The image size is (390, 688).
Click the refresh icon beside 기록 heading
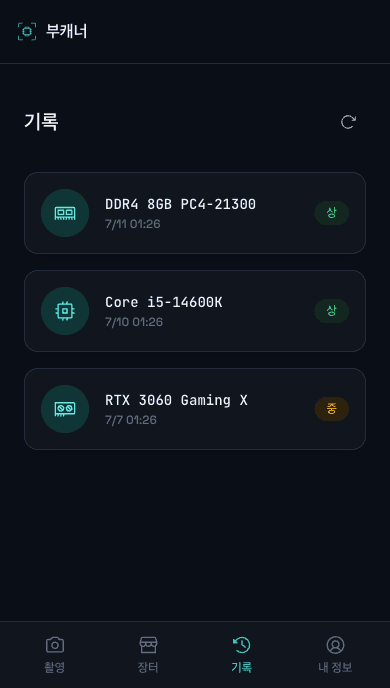[x=348, y=122]
